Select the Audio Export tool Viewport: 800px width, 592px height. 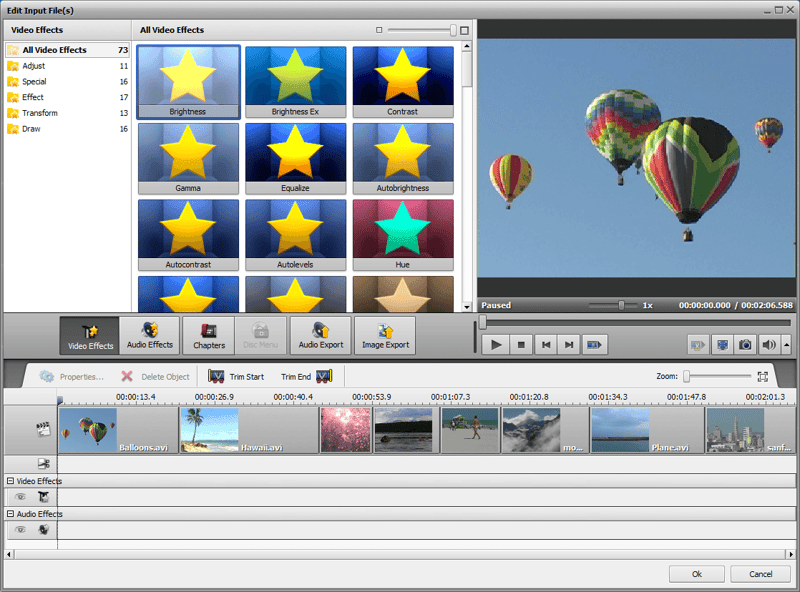coord(321,335)
